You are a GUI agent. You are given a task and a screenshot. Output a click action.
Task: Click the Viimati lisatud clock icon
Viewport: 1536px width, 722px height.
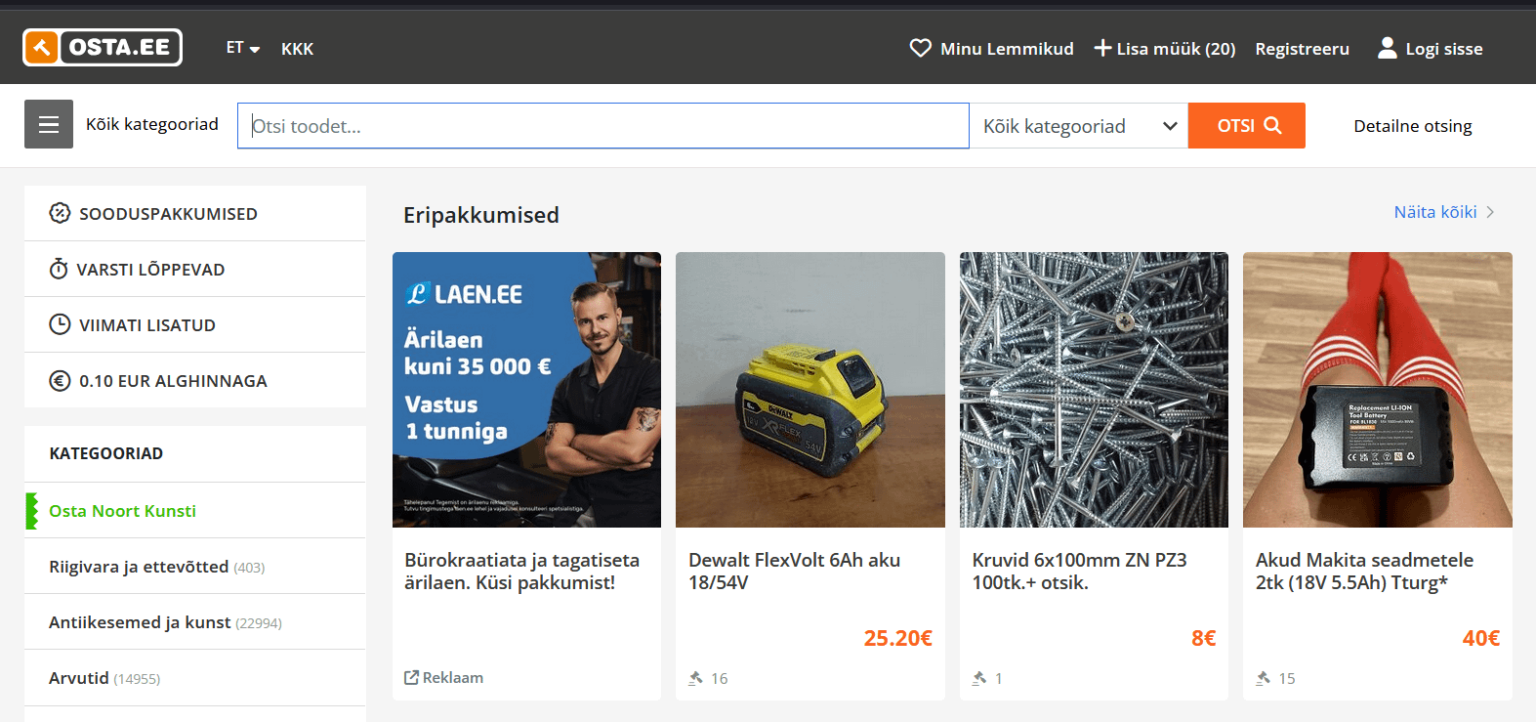[60, 325]
